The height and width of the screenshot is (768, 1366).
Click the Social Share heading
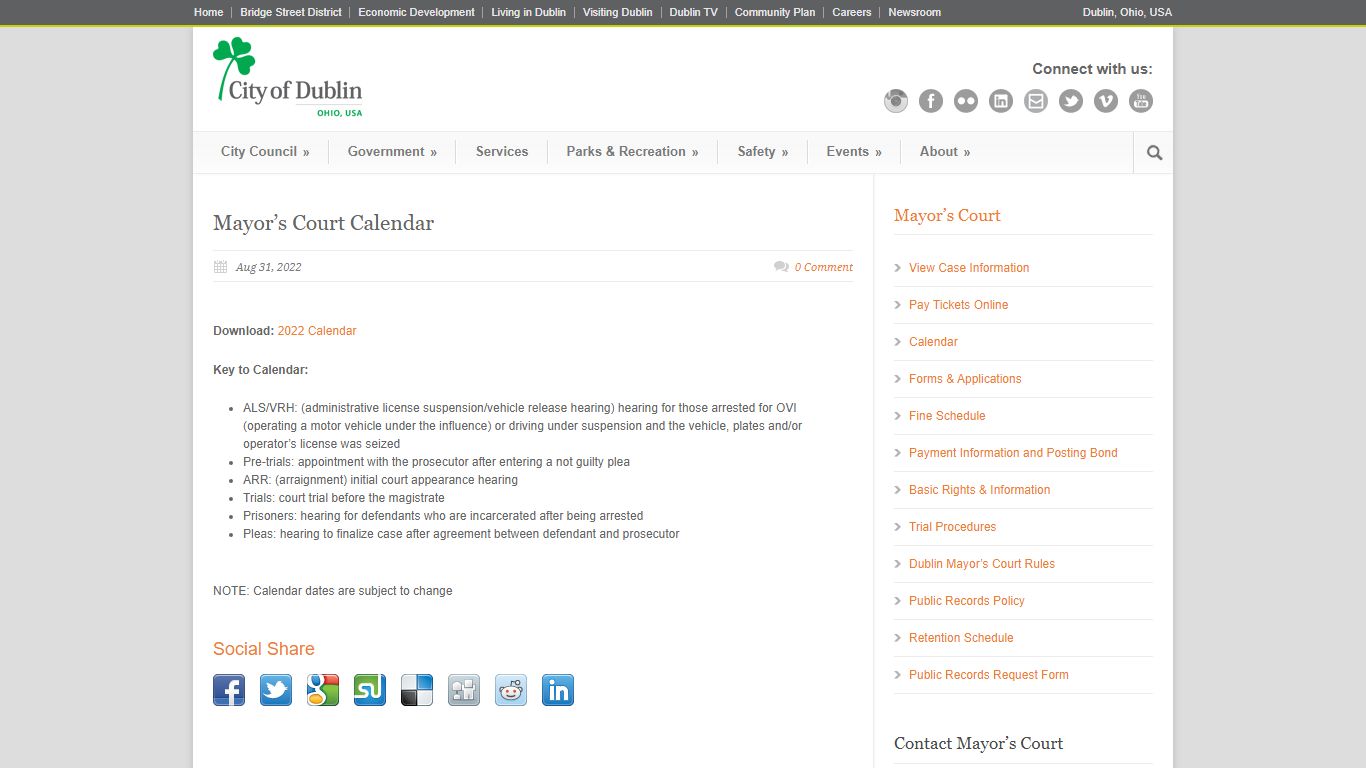point(264,649)
